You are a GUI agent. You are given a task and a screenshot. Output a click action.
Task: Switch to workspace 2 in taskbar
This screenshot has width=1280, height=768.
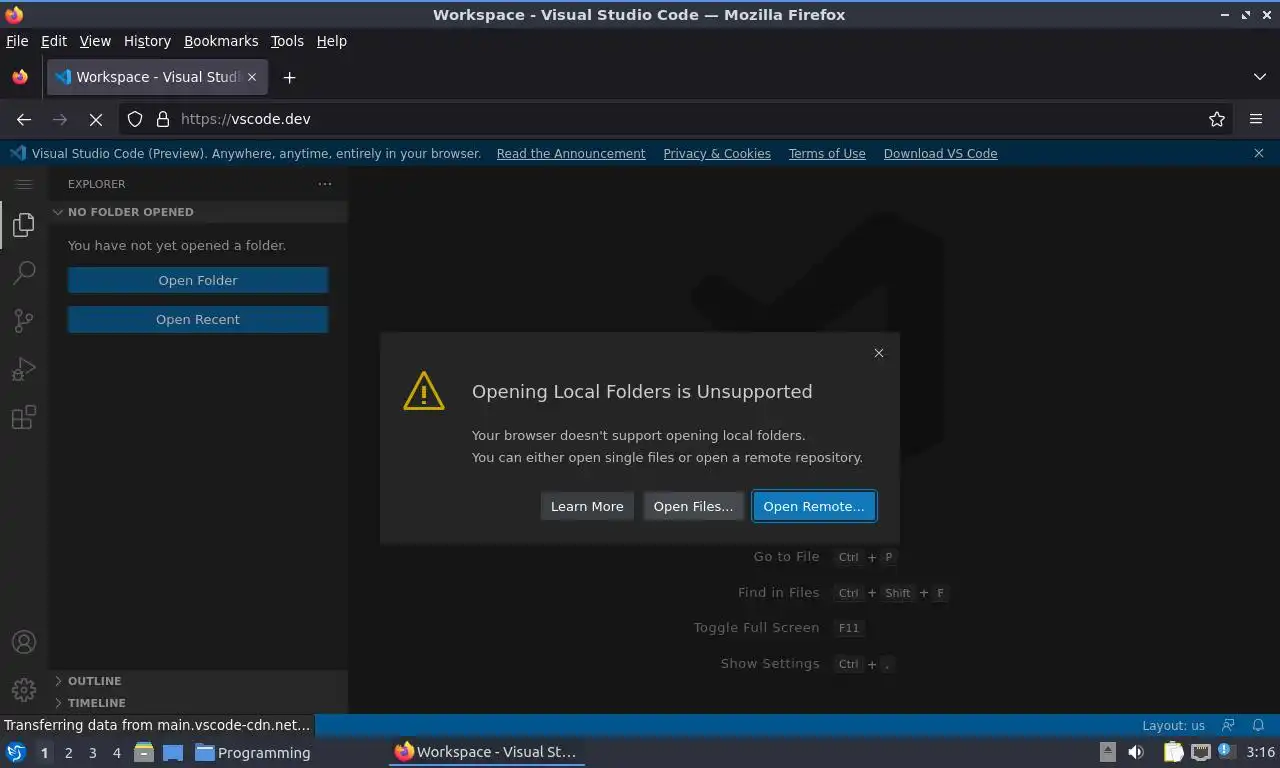(69, 753)
